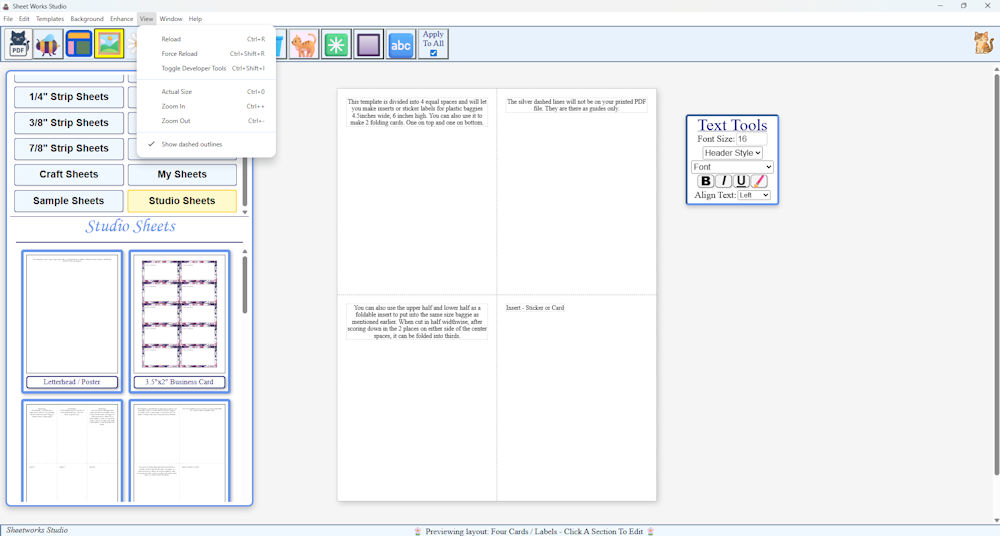Click the 1/4" Strip Sheets button
The width and height of the screenshot is (1000, 536).
point(69,97)
